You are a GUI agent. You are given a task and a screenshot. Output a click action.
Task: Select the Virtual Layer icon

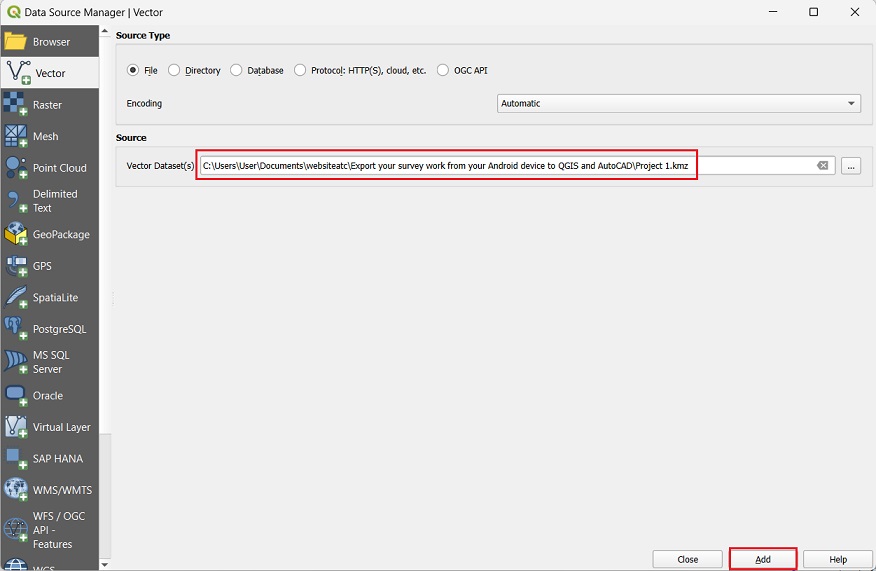click(15, 427)
